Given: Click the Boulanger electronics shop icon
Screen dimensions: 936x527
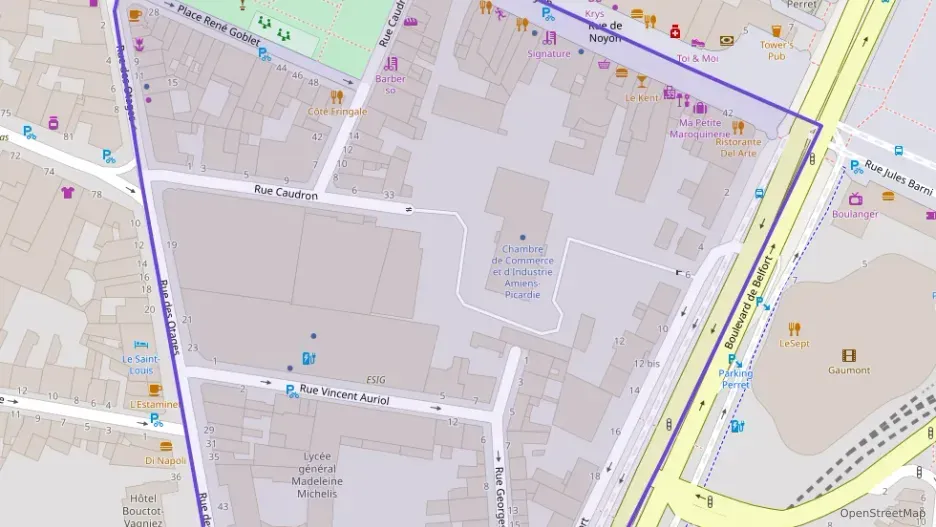Looking at the screenshot, I should pyautogui.click(x=856, y=199).
